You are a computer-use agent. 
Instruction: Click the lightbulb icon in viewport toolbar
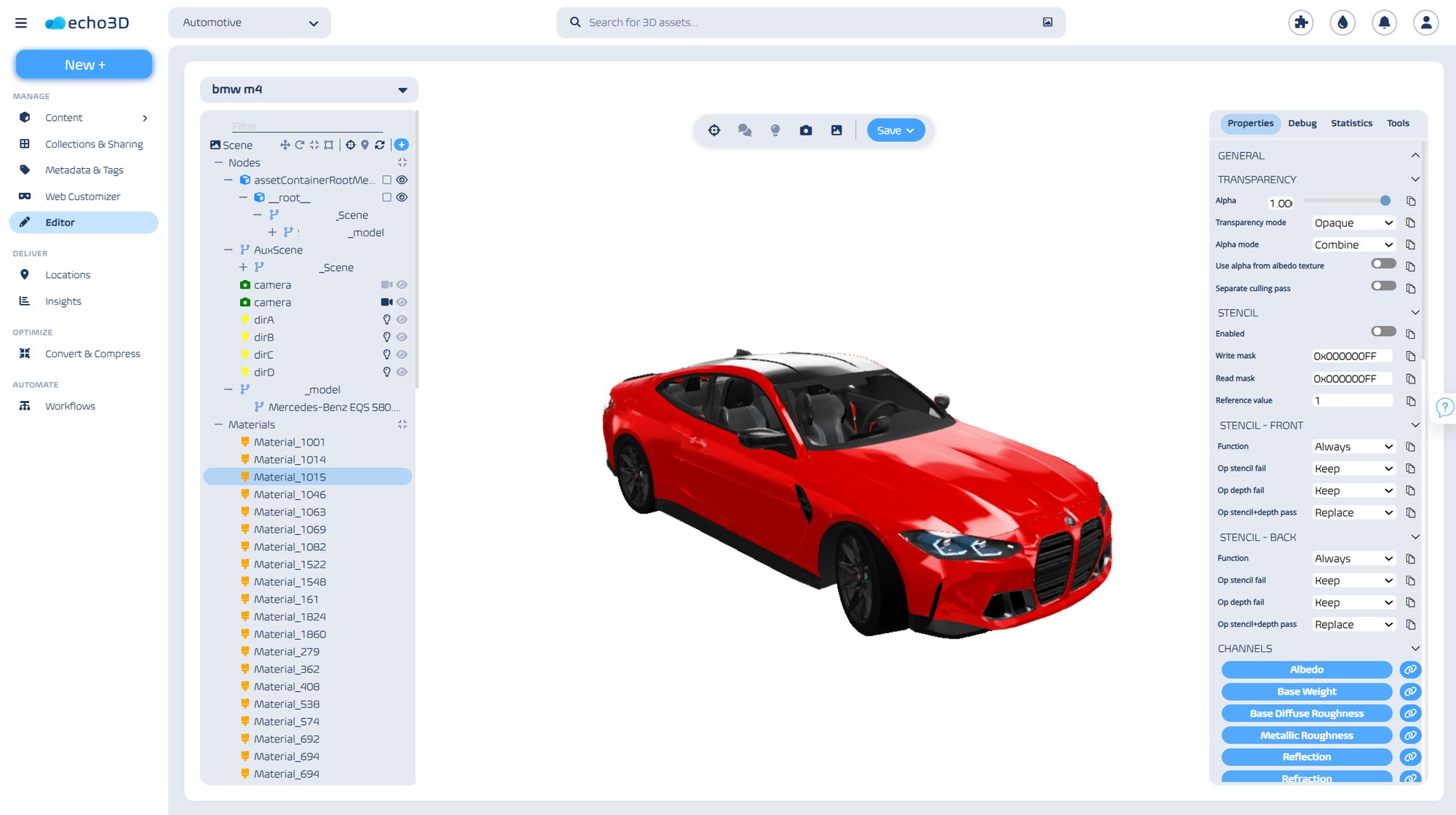775,130
